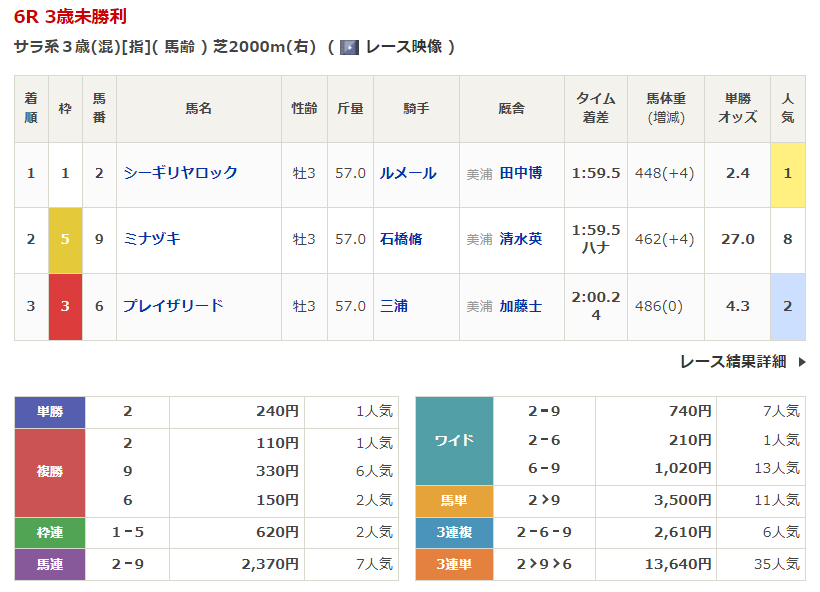This screenshot has width=820, height=592.
Task: Click the 単勝 payout label
Action: [x=50, y=412]
